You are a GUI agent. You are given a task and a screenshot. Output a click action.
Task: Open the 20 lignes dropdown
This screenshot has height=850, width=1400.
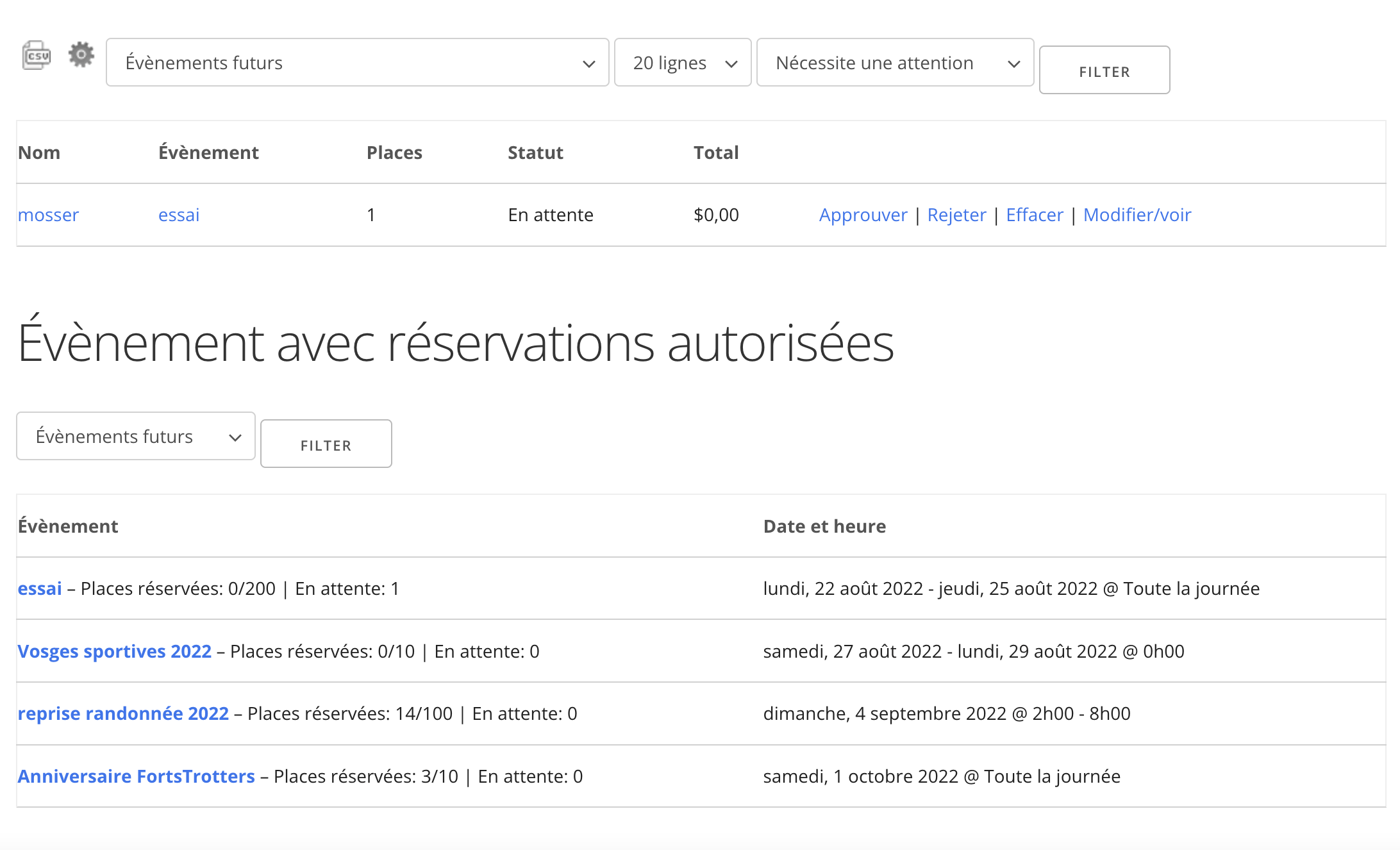682,63
